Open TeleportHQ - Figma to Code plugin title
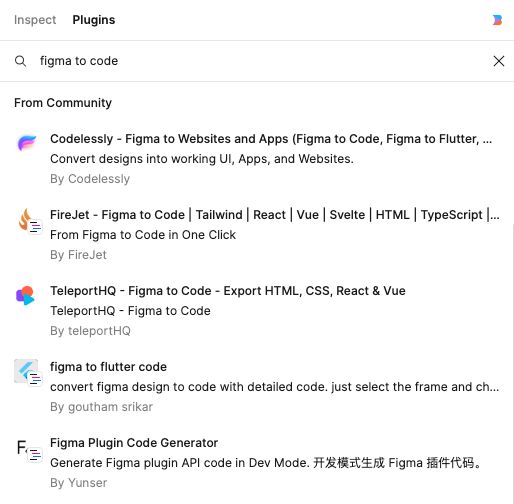 228,291
